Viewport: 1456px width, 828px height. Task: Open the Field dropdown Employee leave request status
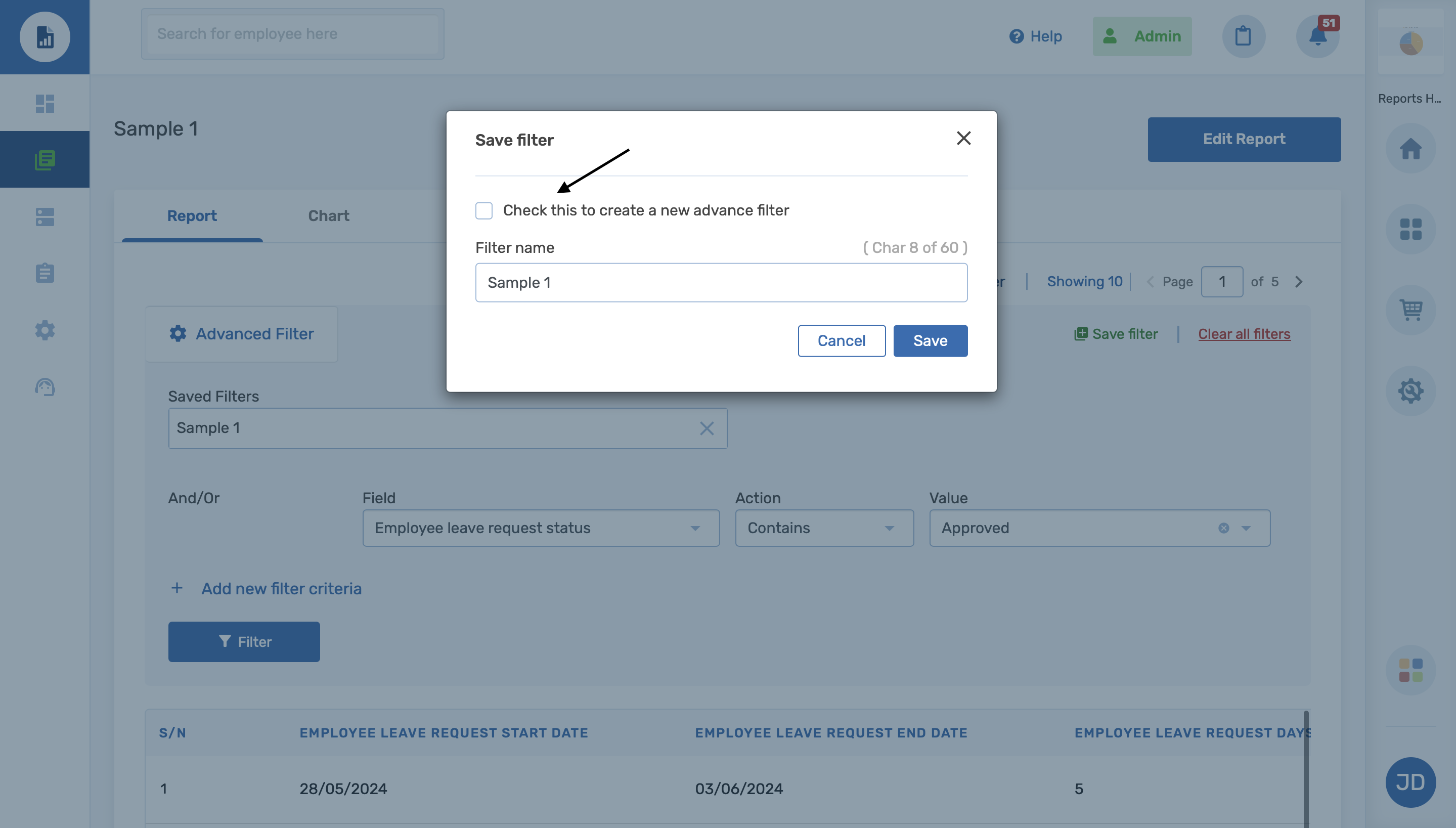click(541, 528)
